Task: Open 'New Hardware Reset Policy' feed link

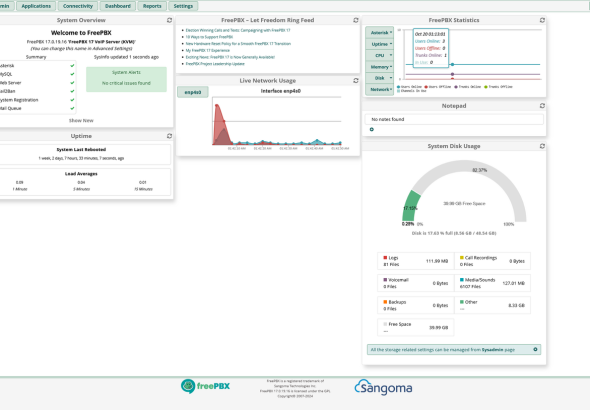Action: click(238, 44)
